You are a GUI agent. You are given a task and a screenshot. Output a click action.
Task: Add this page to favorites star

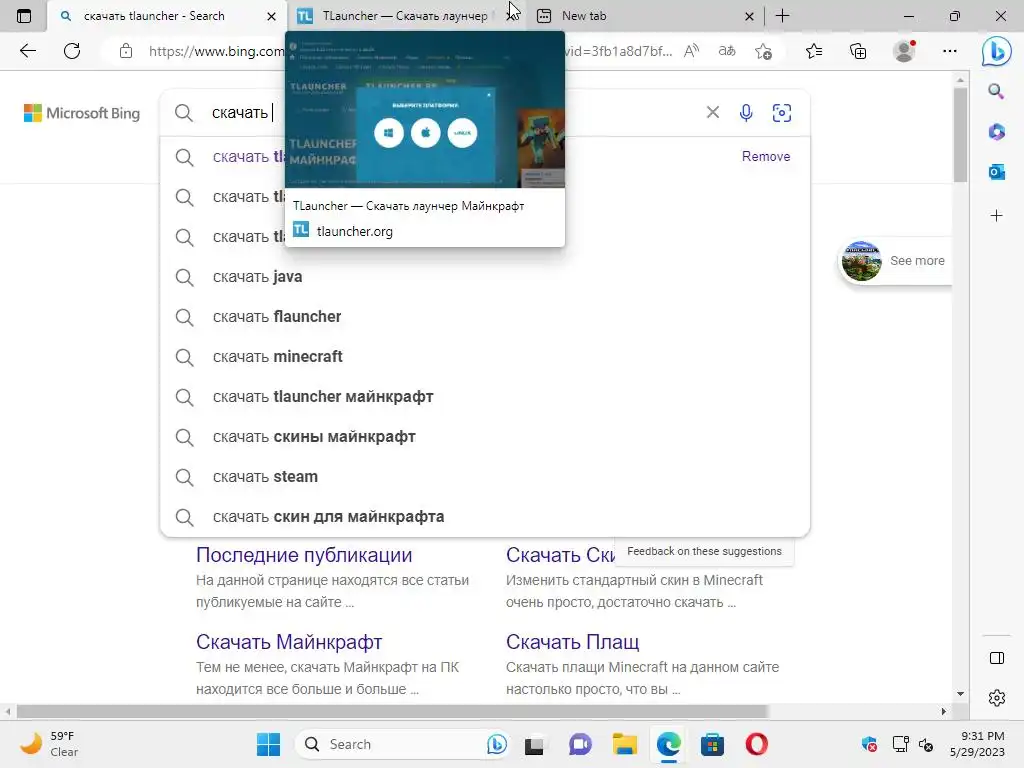[763, 51]
